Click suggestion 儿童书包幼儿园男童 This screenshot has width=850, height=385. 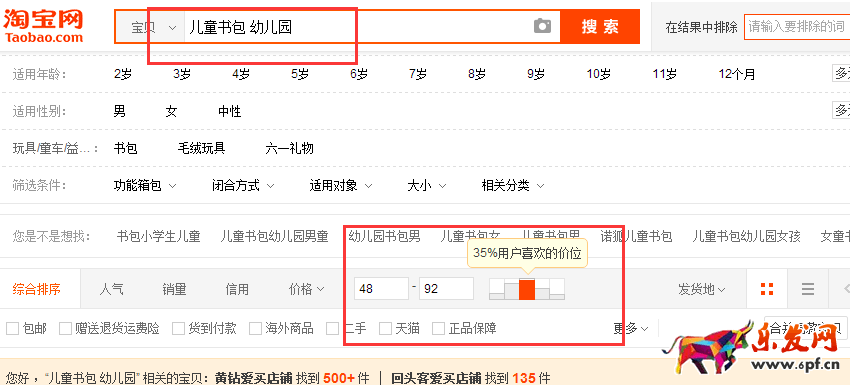(275, 236)
